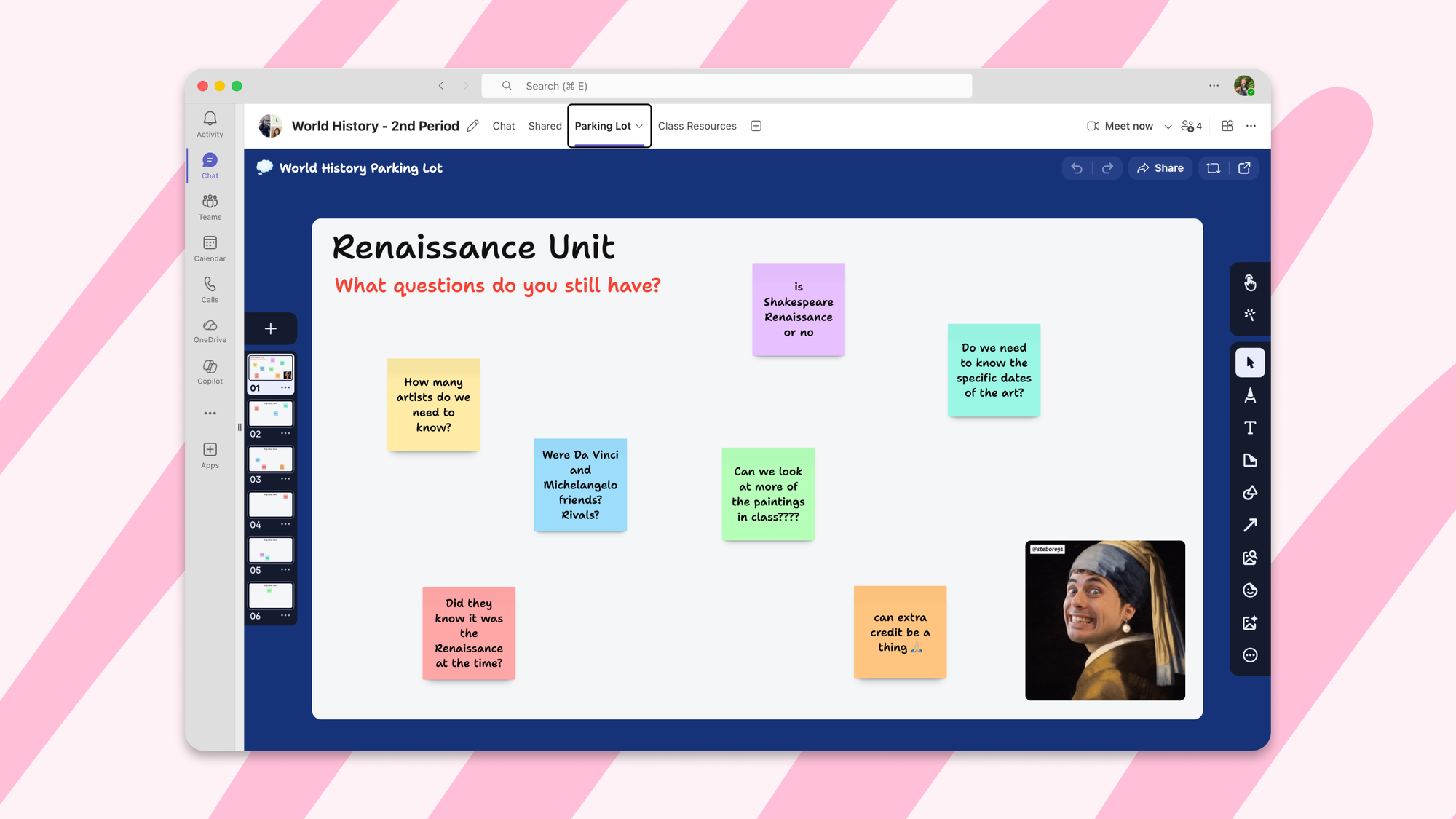Click the Undo icon on the whiteboard
1456x819 pixels.
(x=1077, y=168)
